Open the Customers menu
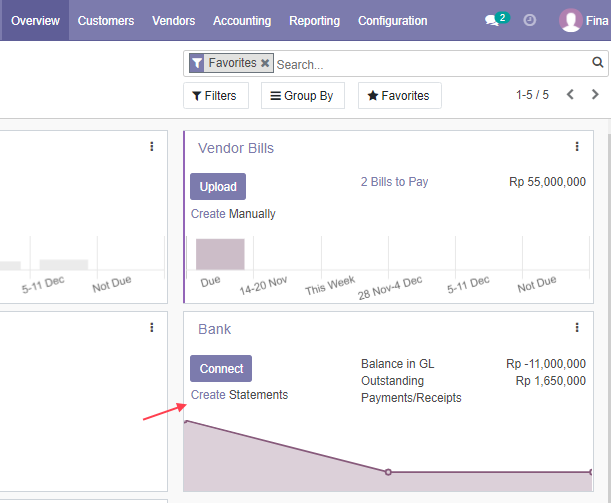This screenshot has height=503, width=611. coord(106,21)
